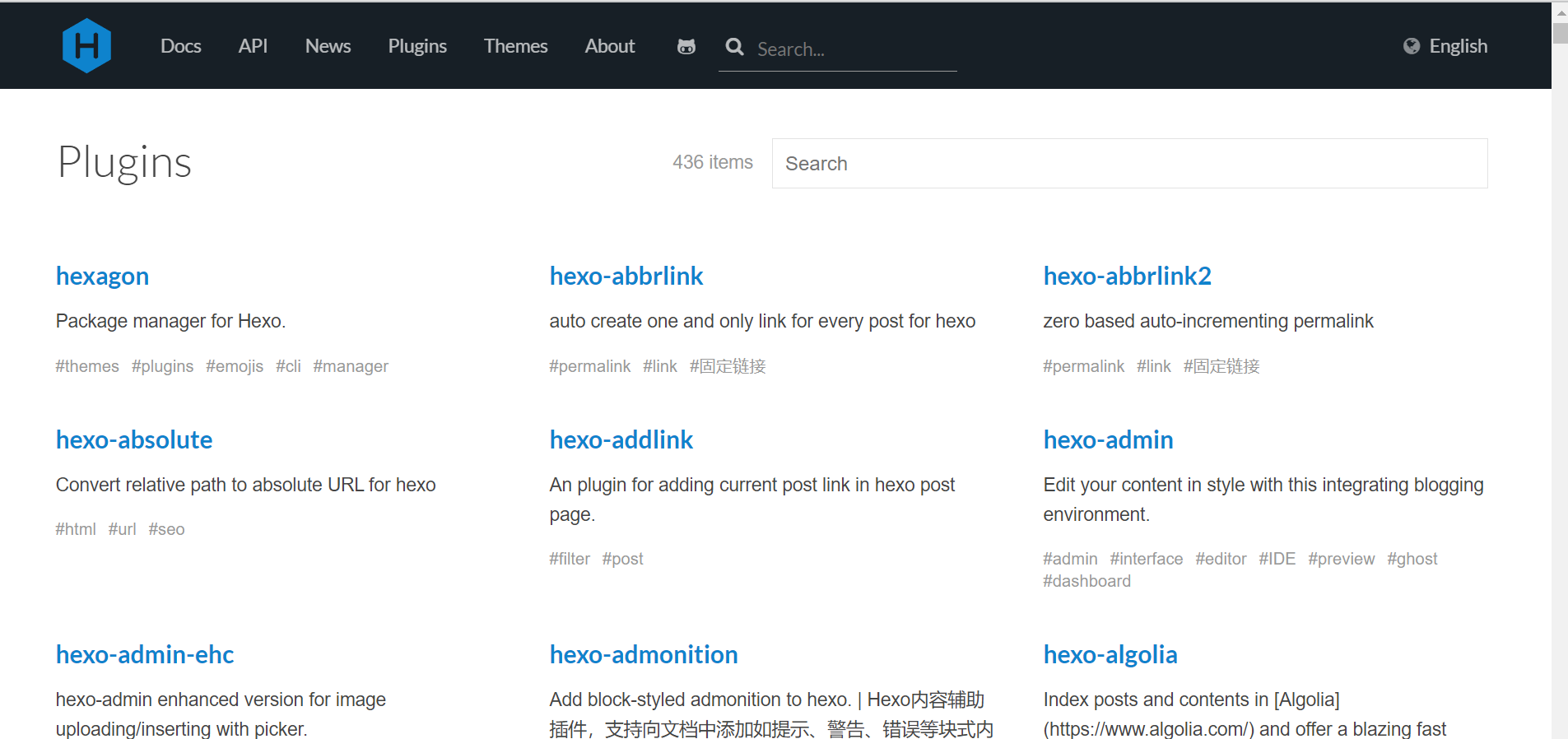Screen dimensions: 1568x739
Task: Click #link tag under hexo-abbrlink
Action: coord(660,366)
